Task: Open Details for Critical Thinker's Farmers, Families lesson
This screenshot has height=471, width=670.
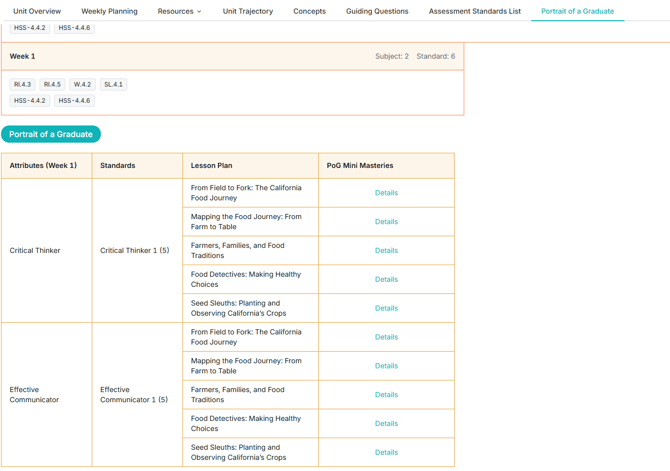Action: (386, 251)
